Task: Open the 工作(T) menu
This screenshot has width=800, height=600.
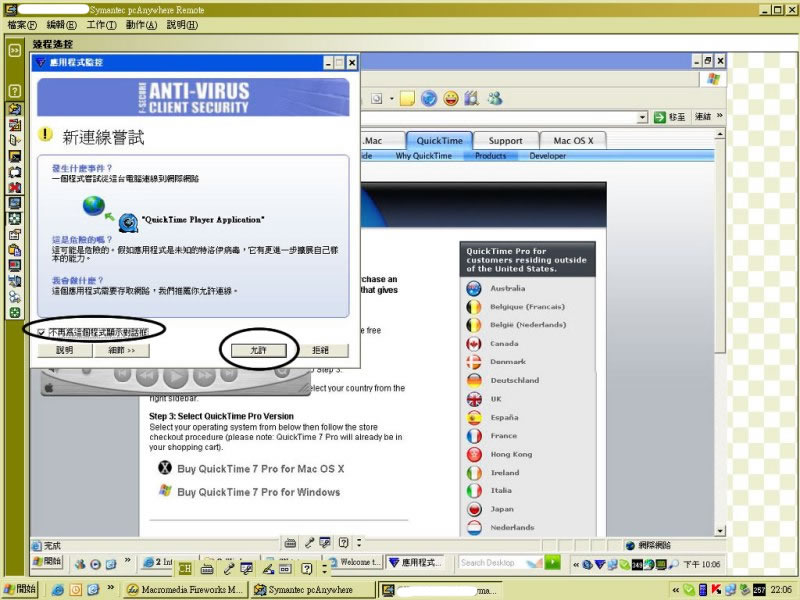Action: (101, 24)
